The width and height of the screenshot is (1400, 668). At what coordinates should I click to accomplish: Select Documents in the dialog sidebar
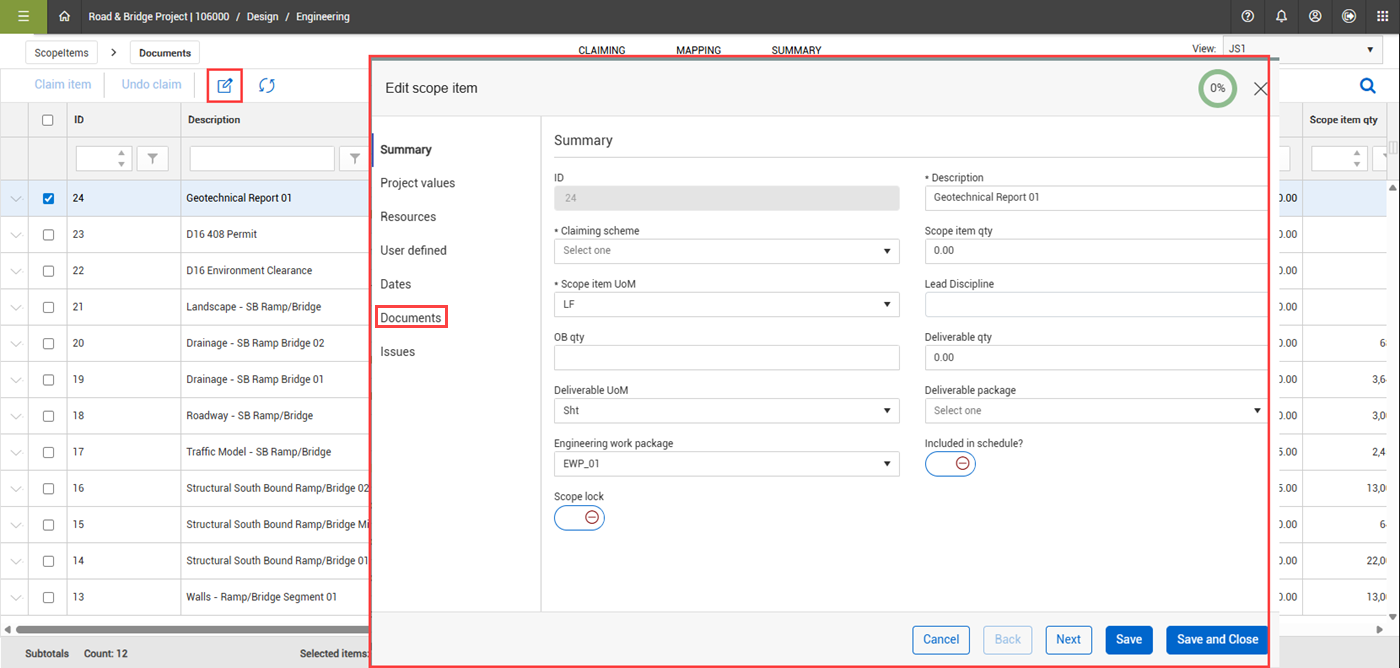(x=411, y=318)
